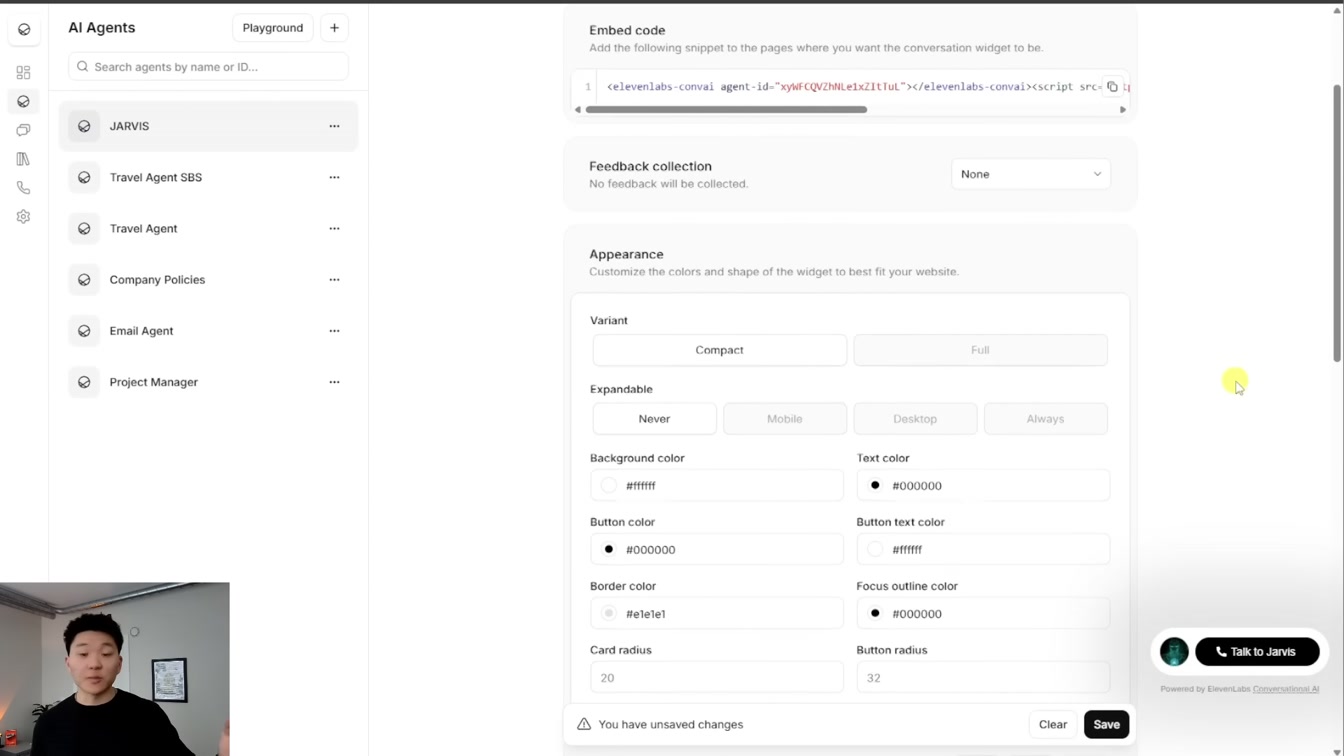Click the Button radius input field

tap(983, 678)
